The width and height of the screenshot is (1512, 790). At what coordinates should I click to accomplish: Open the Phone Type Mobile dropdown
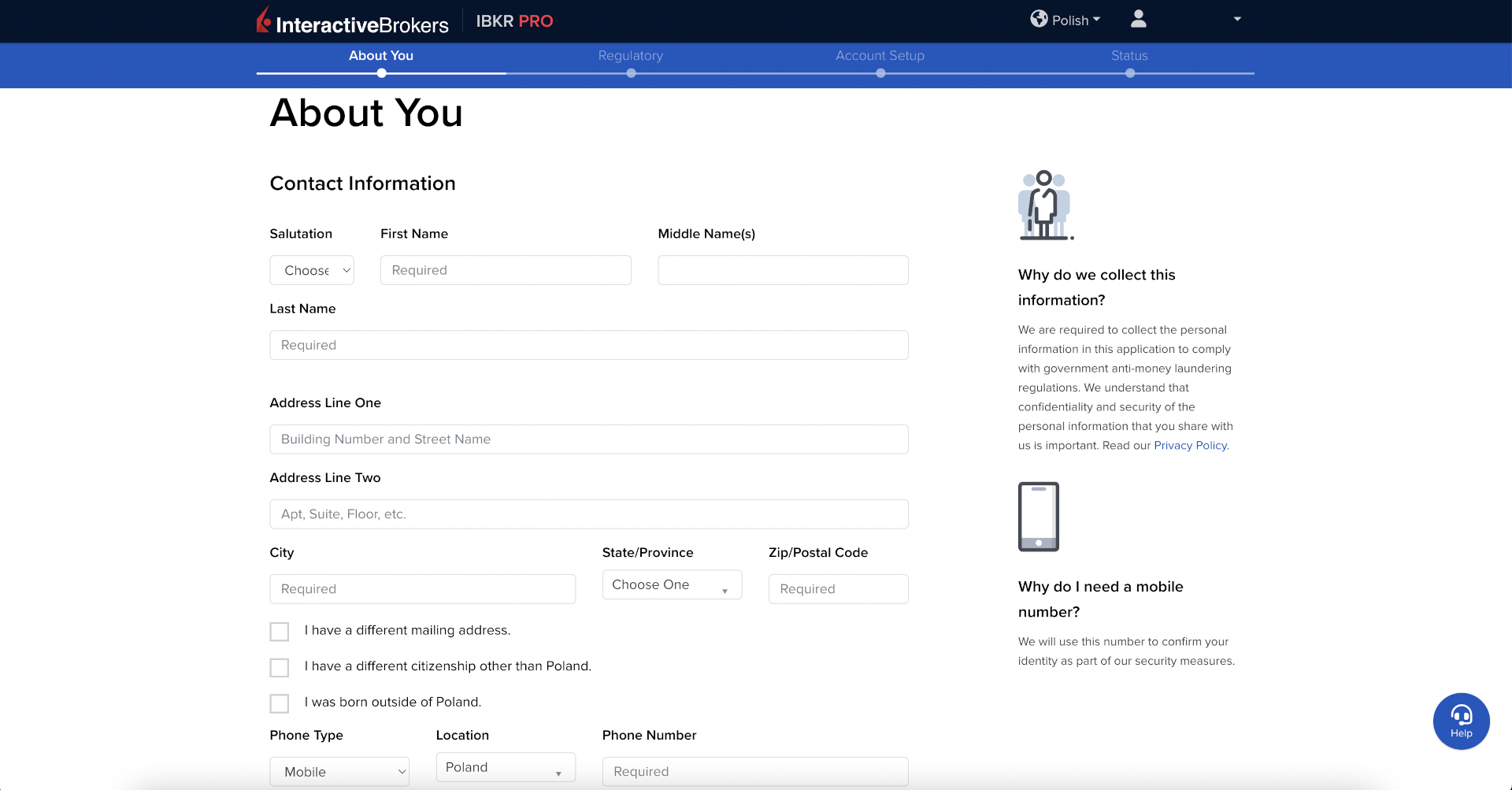click(x=339, y=772)
